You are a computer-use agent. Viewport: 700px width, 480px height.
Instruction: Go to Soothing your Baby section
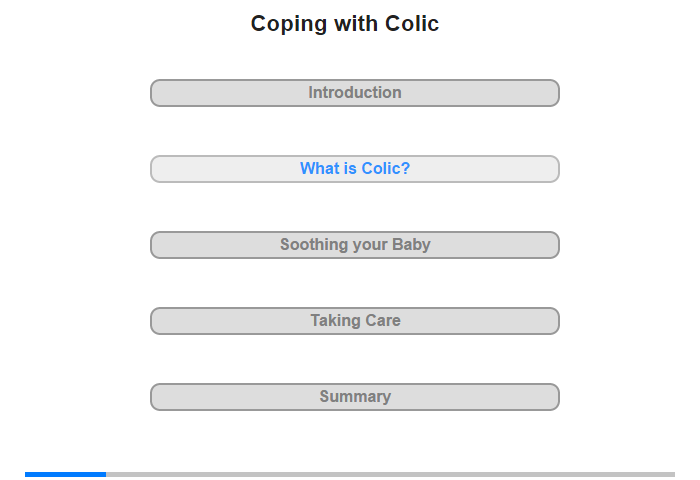tap(354, 245)
